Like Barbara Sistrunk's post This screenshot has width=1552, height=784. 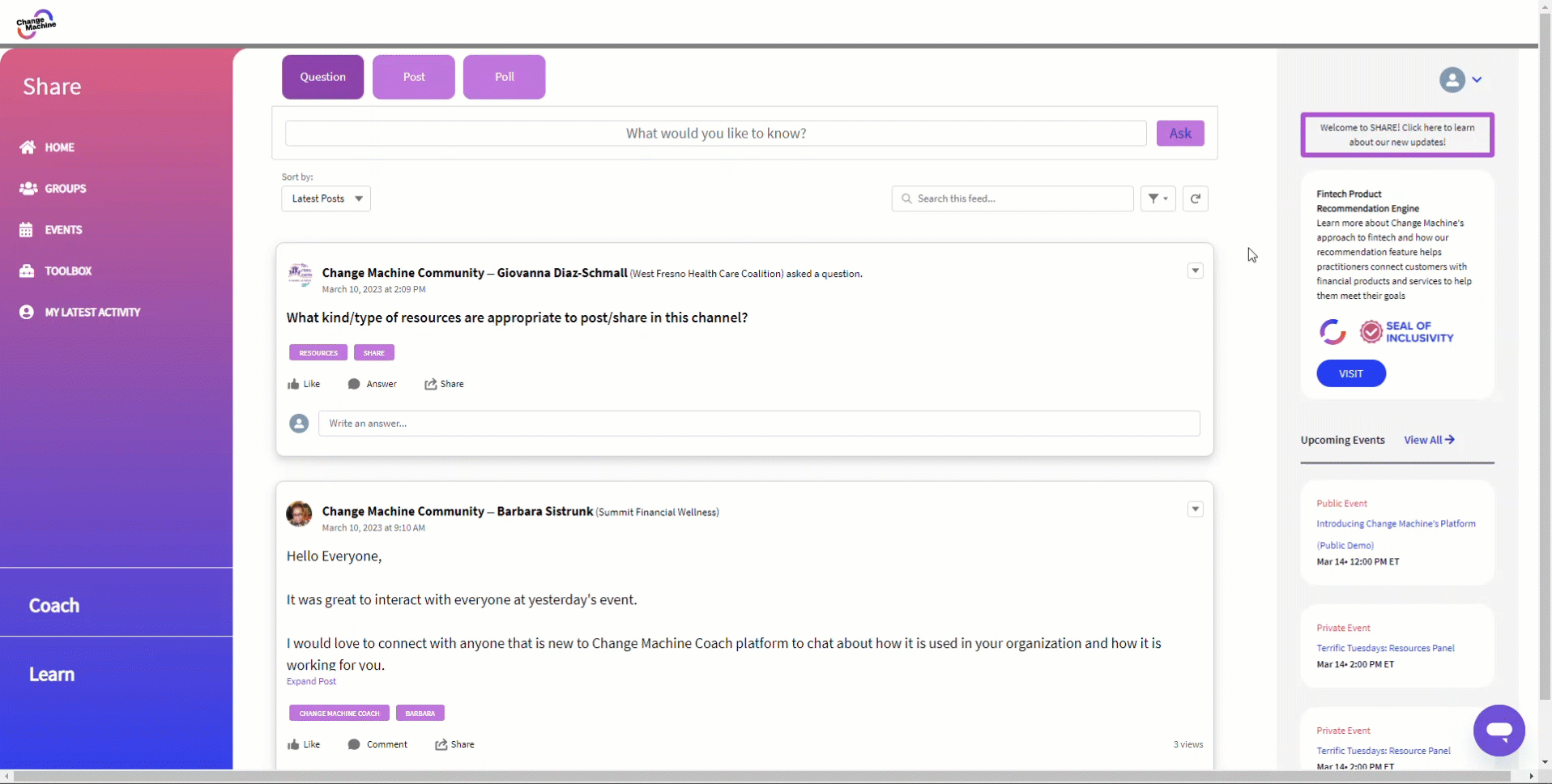[x=304, y=744]
